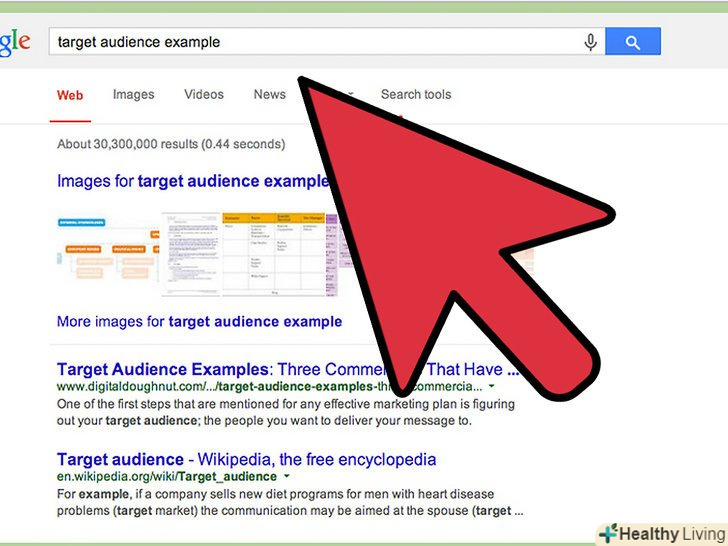Select the Web tab
This screenshot has width=728, height=546.
pyautogui.click(x=70, y=95)
